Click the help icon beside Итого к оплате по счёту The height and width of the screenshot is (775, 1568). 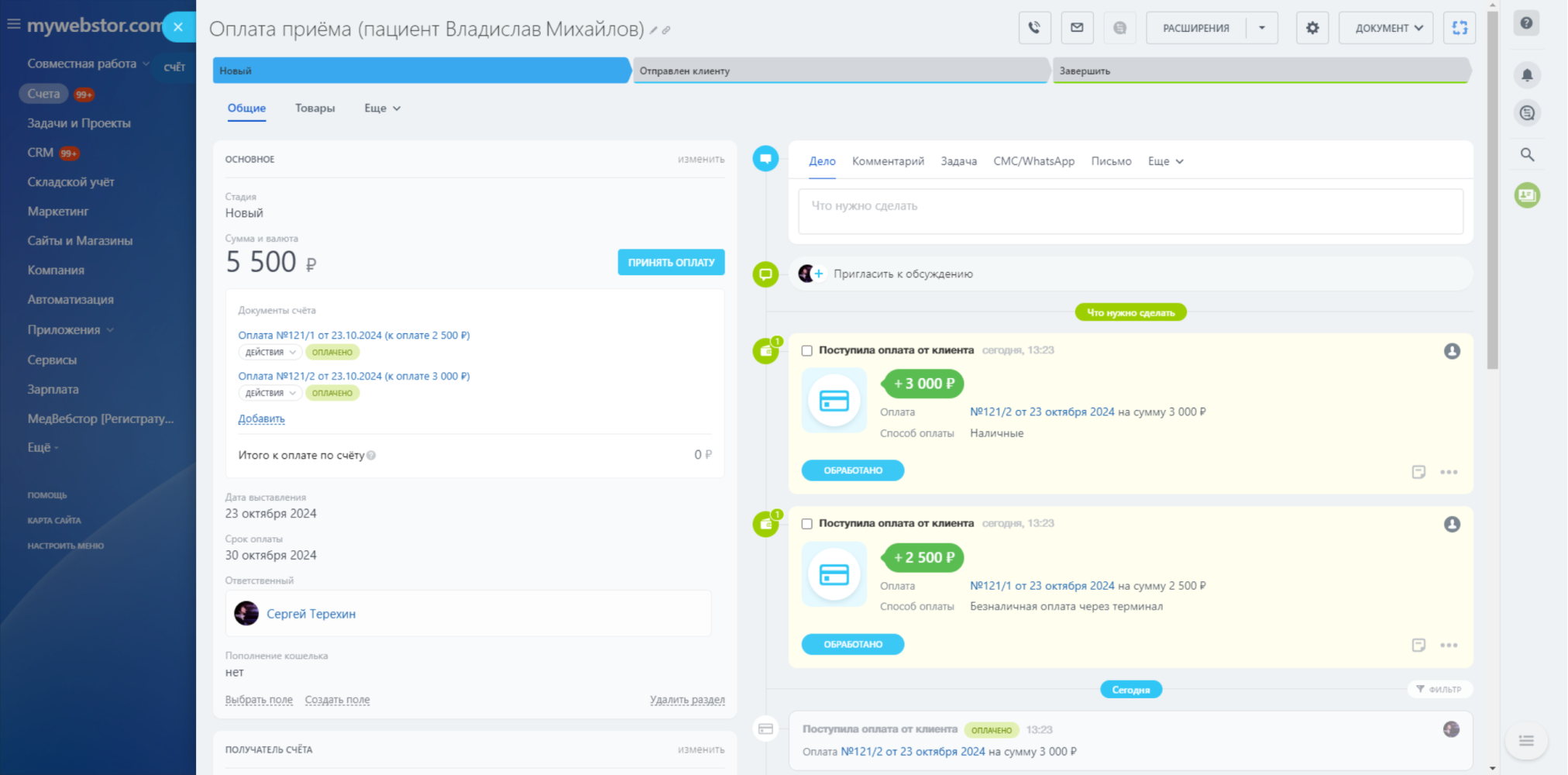[371, 456]
